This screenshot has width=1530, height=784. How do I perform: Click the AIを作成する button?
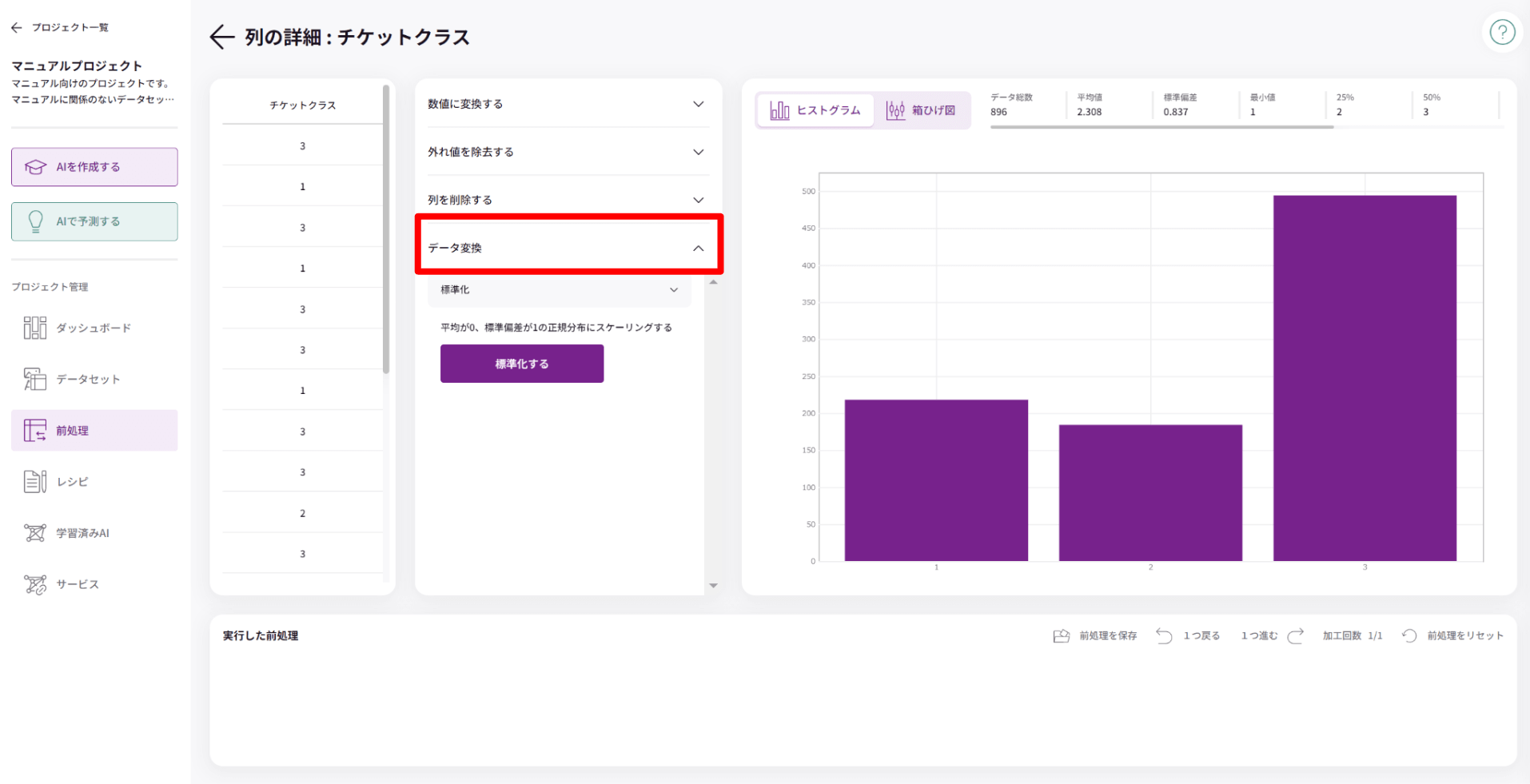coord(94,167)
